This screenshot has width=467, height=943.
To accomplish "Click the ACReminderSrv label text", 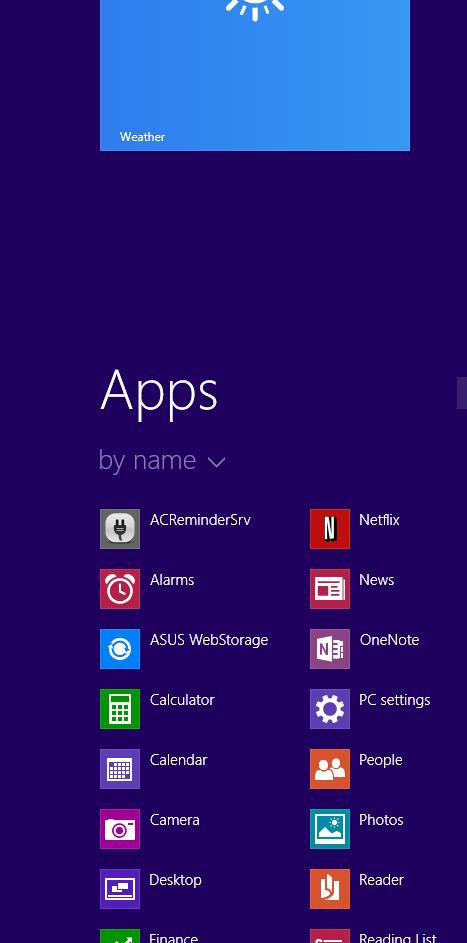I will 200,520.
